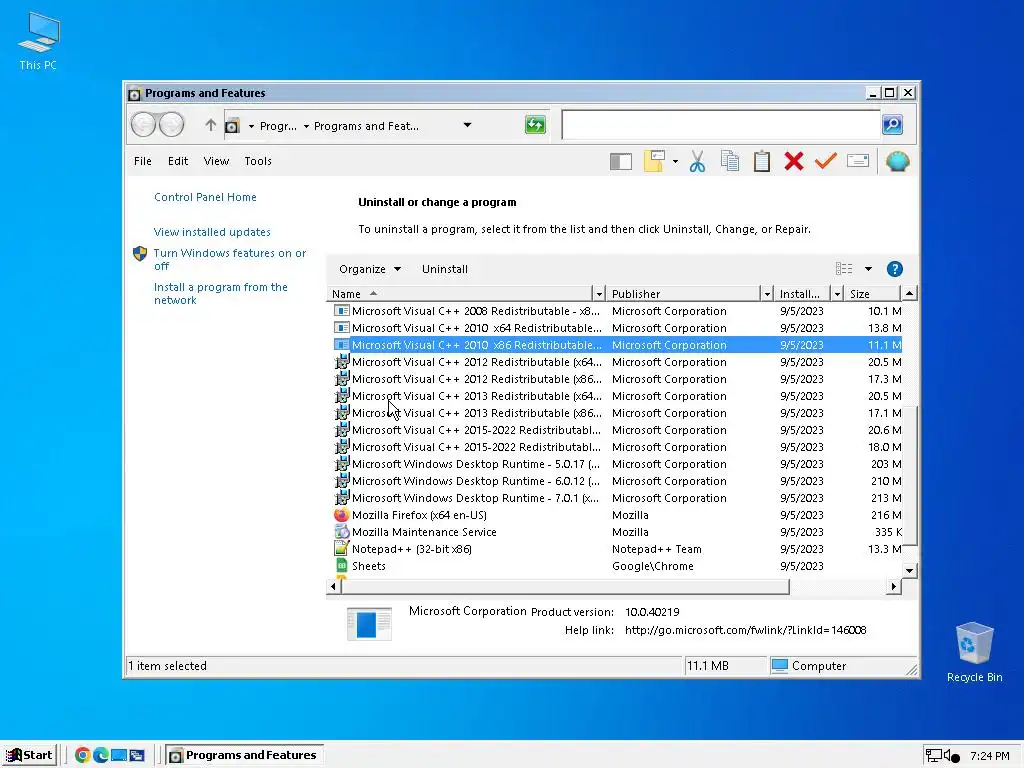The image size is (1024, 768).
Task: Click Turn Windows features on or off
Action: (229, 259)
